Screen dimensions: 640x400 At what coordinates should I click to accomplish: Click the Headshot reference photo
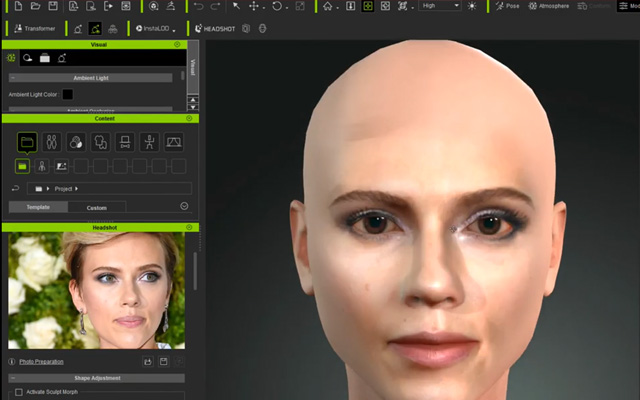tap(97, 291)
